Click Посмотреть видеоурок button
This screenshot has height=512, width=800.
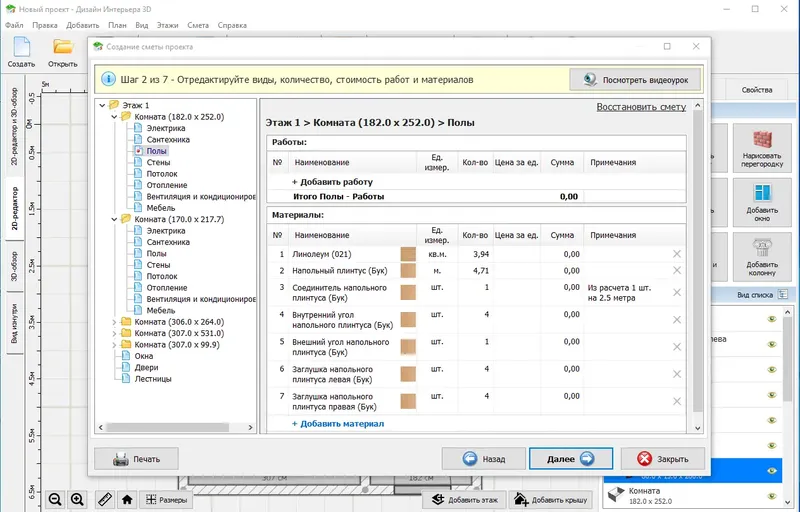635,80
